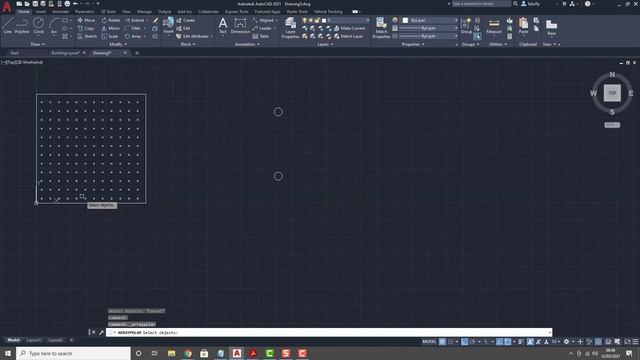Click the Aligned dimension button
Viewport: 640px width, 360px height.
tap(263, 20)
